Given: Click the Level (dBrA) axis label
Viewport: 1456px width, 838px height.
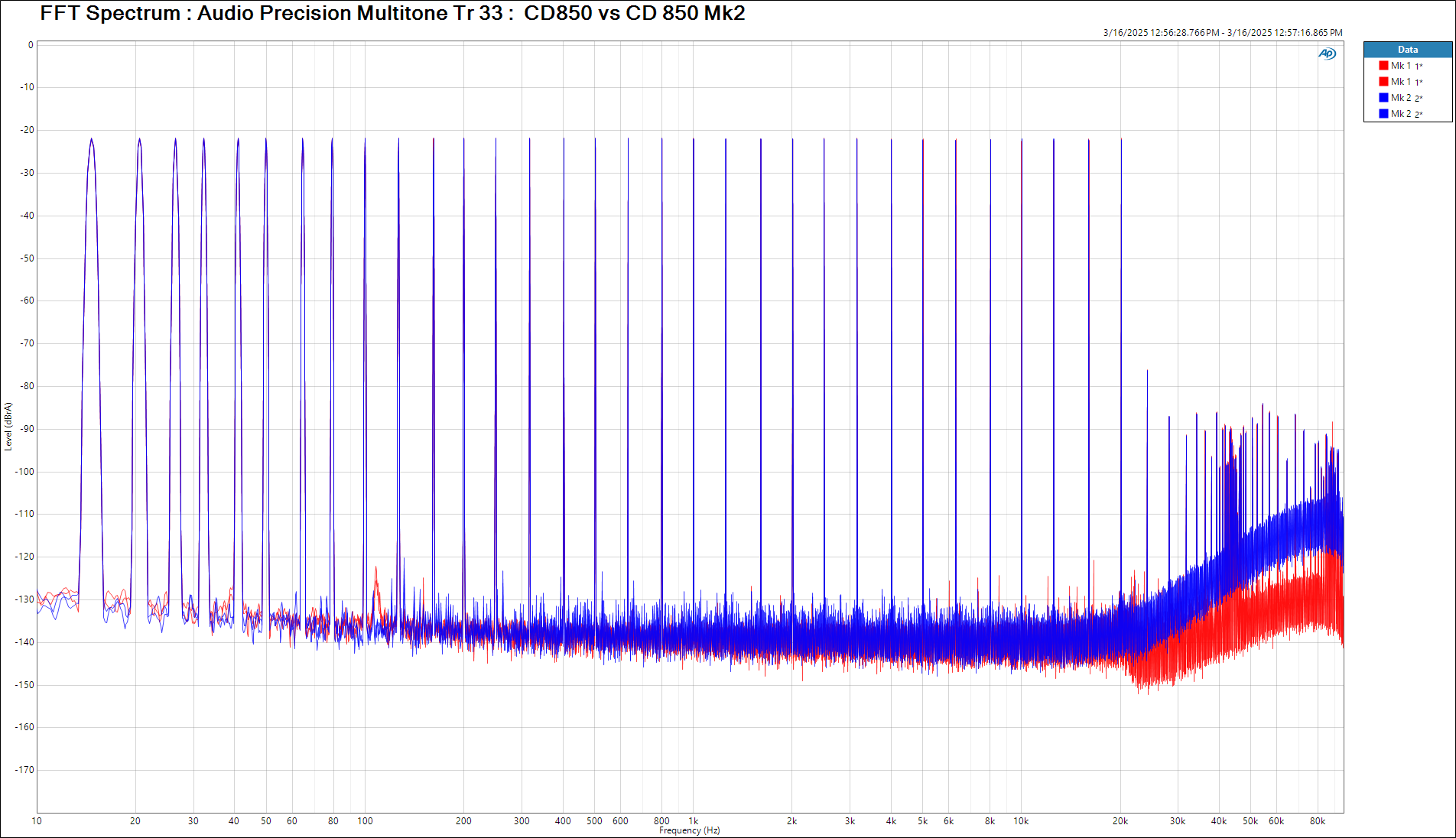Looking at the screenshot, I should coord(8,427).
